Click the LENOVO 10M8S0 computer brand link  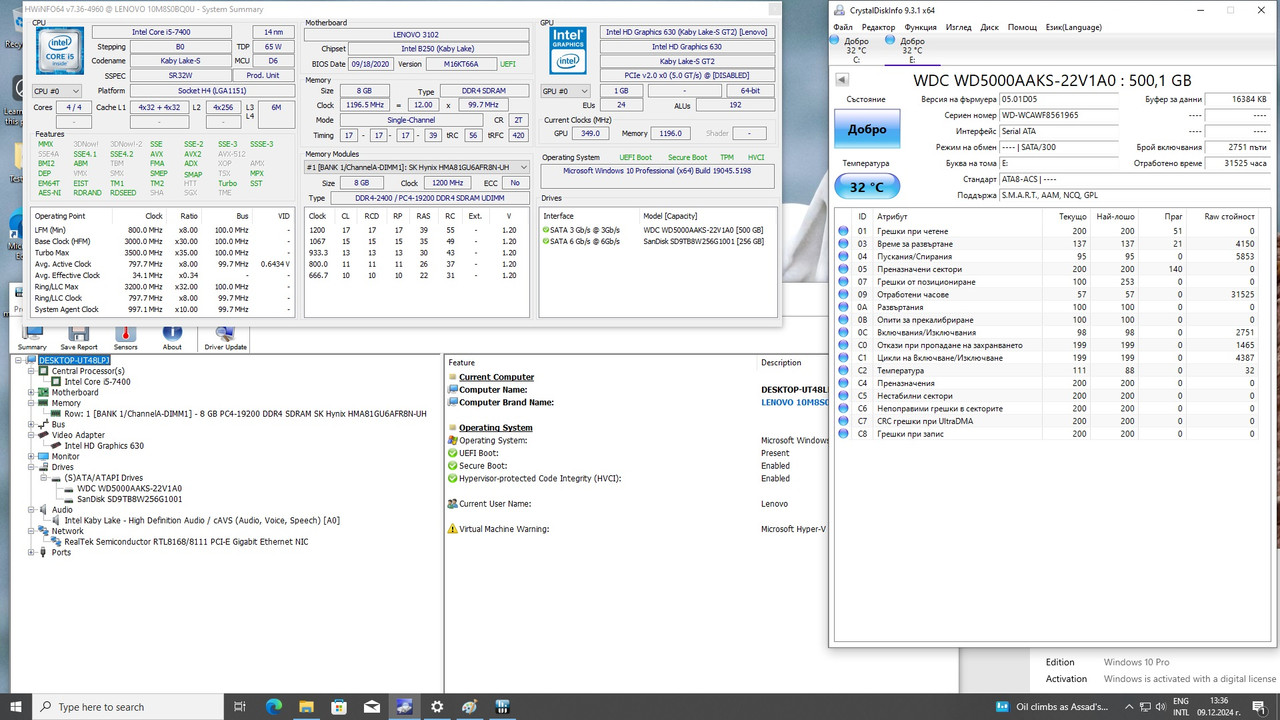pyautogui.click(x=793, y=402)
